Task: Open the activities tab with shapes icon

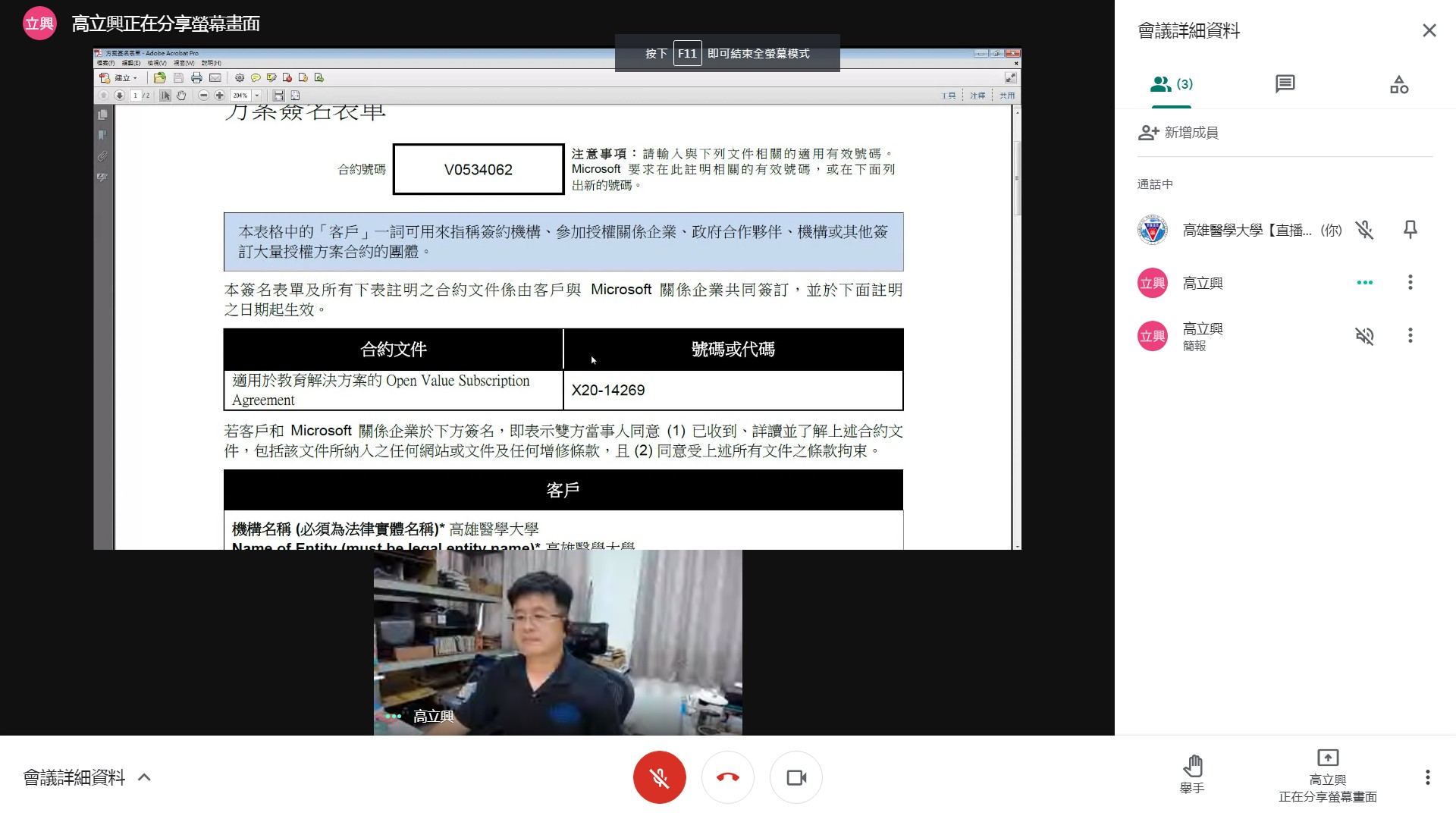Action: pos(1398,84)
